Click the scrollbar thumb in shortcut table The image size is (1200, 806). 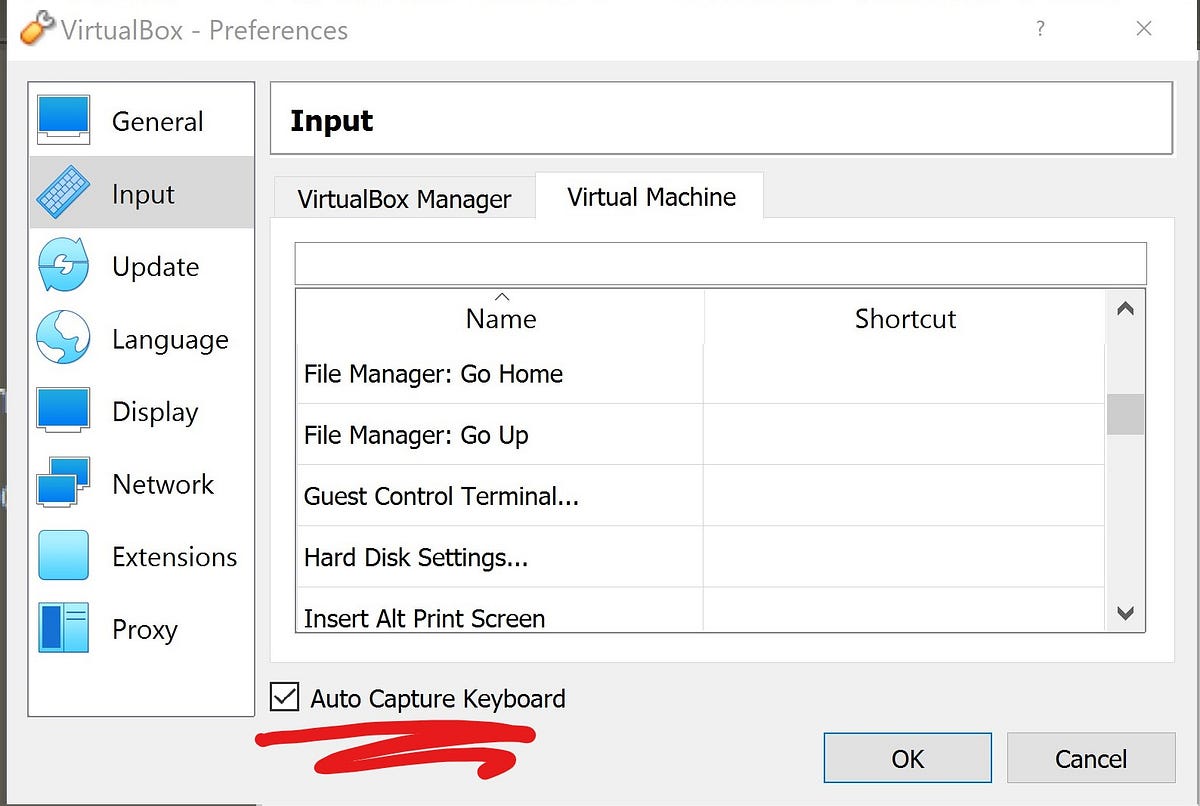(x=1125, y=414)
